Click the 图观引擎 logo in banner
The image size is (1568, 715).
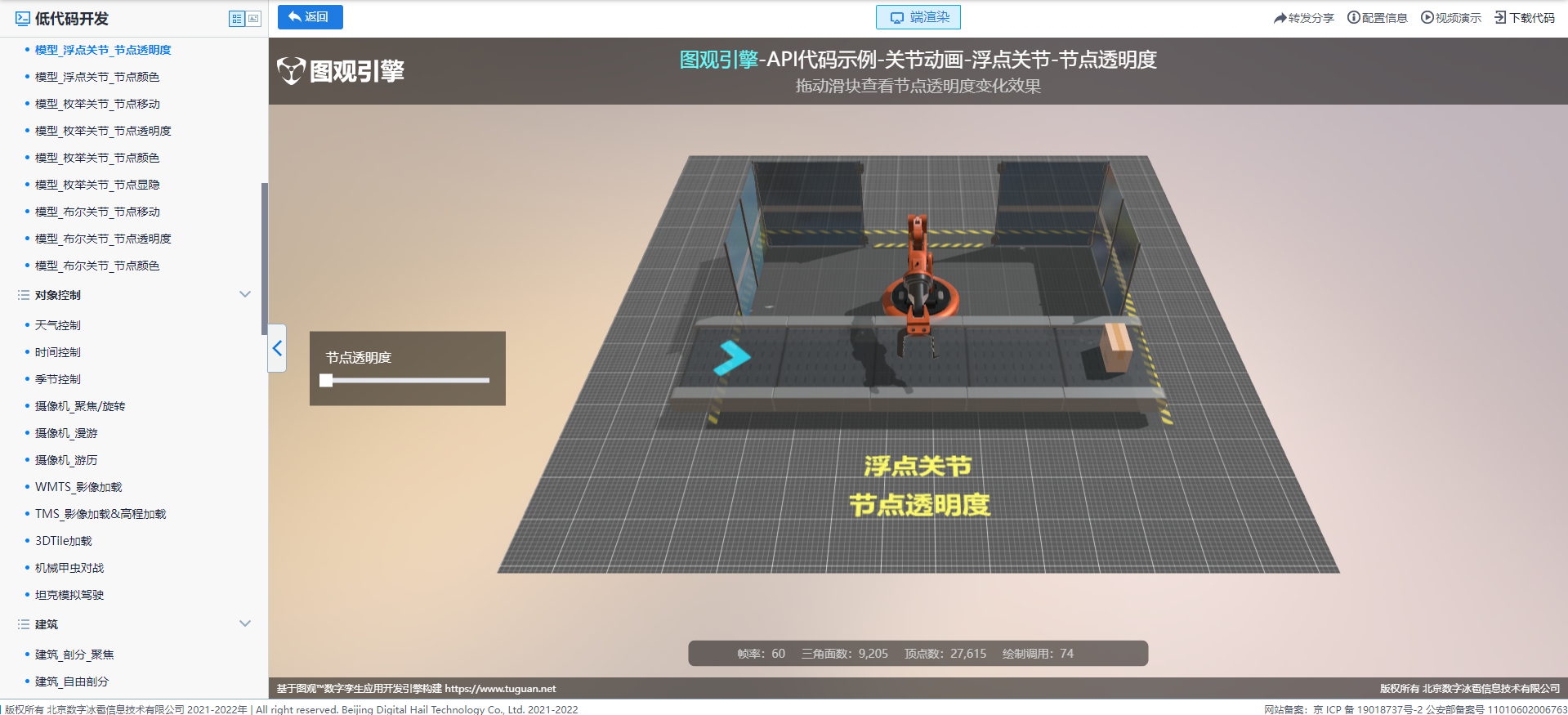[x=341, y=71]
